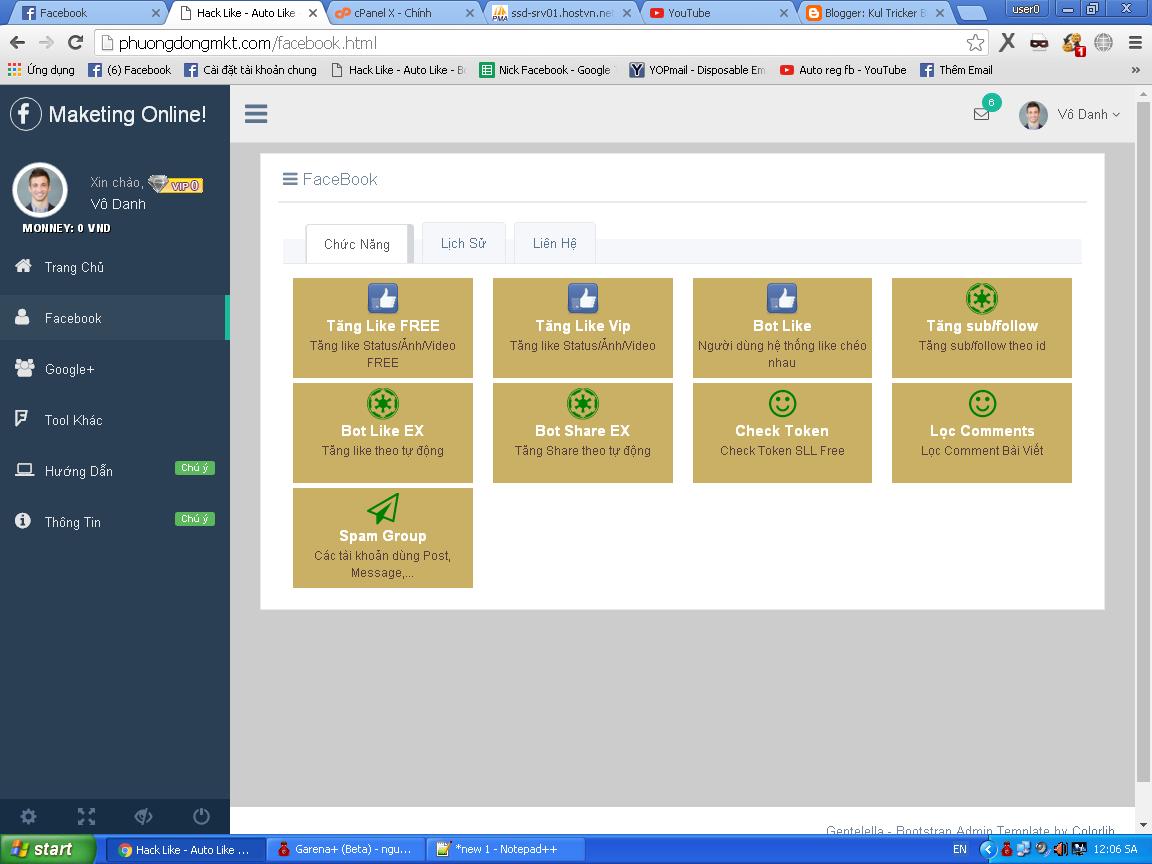Open Garena+ (Beta) in the taskbar
This screenshot has height=864, width=1152.
(x=345, y=849)
